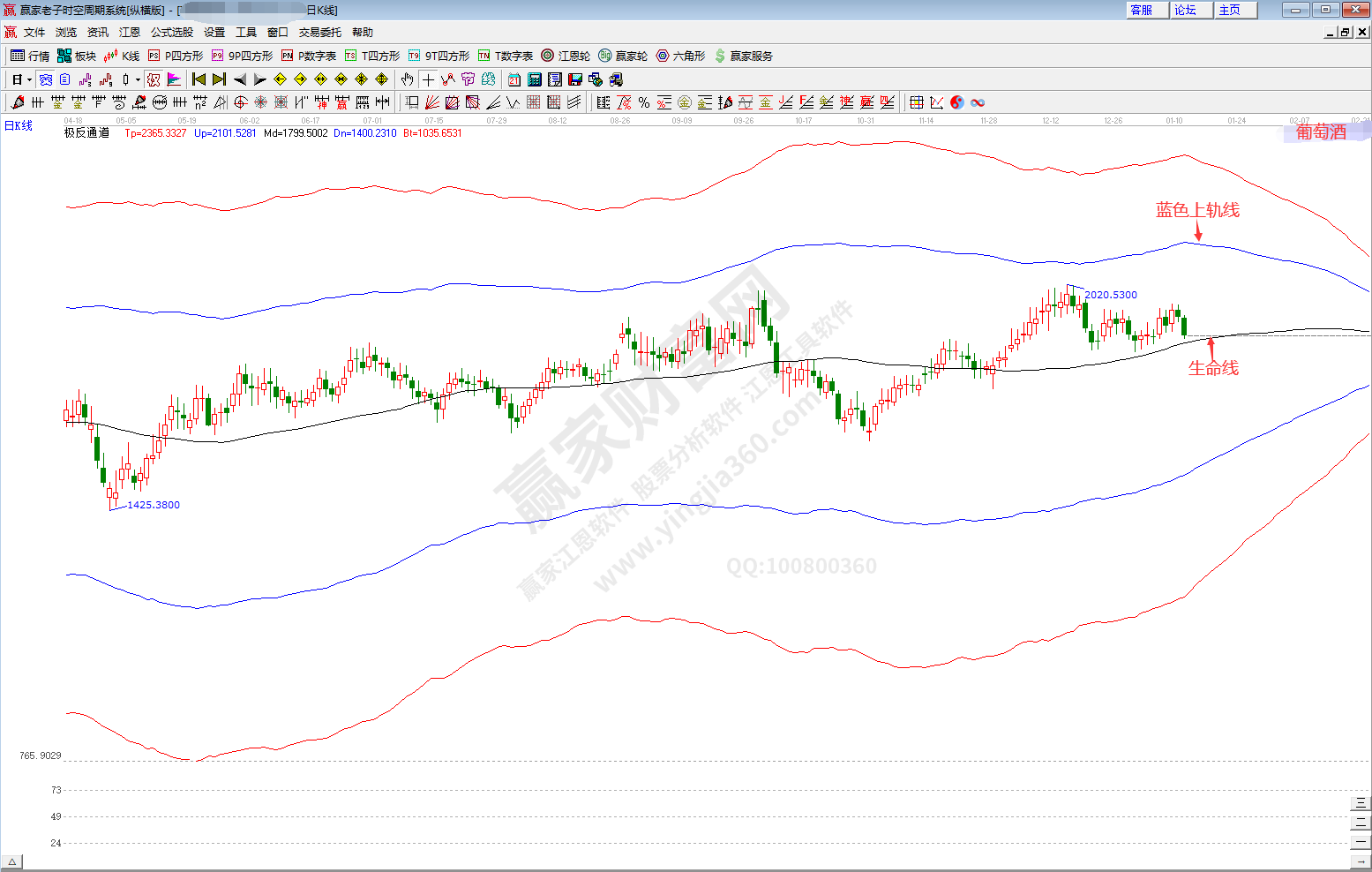Select the hand pan tool
The width and height of the screenshot is (1372, 872).
pos(407,79)
